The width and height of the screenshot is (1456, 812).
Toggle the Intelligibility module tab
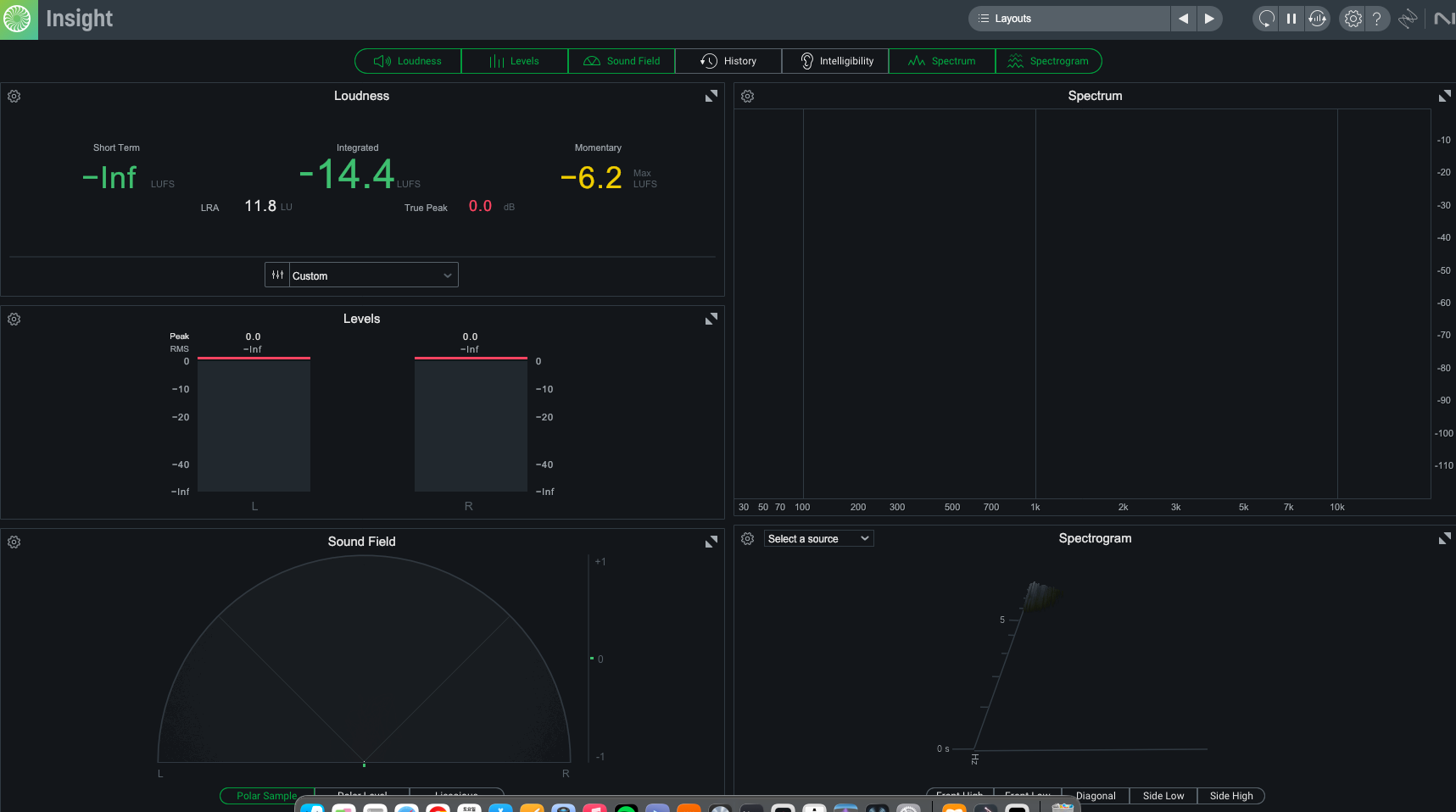coord(835,61)
